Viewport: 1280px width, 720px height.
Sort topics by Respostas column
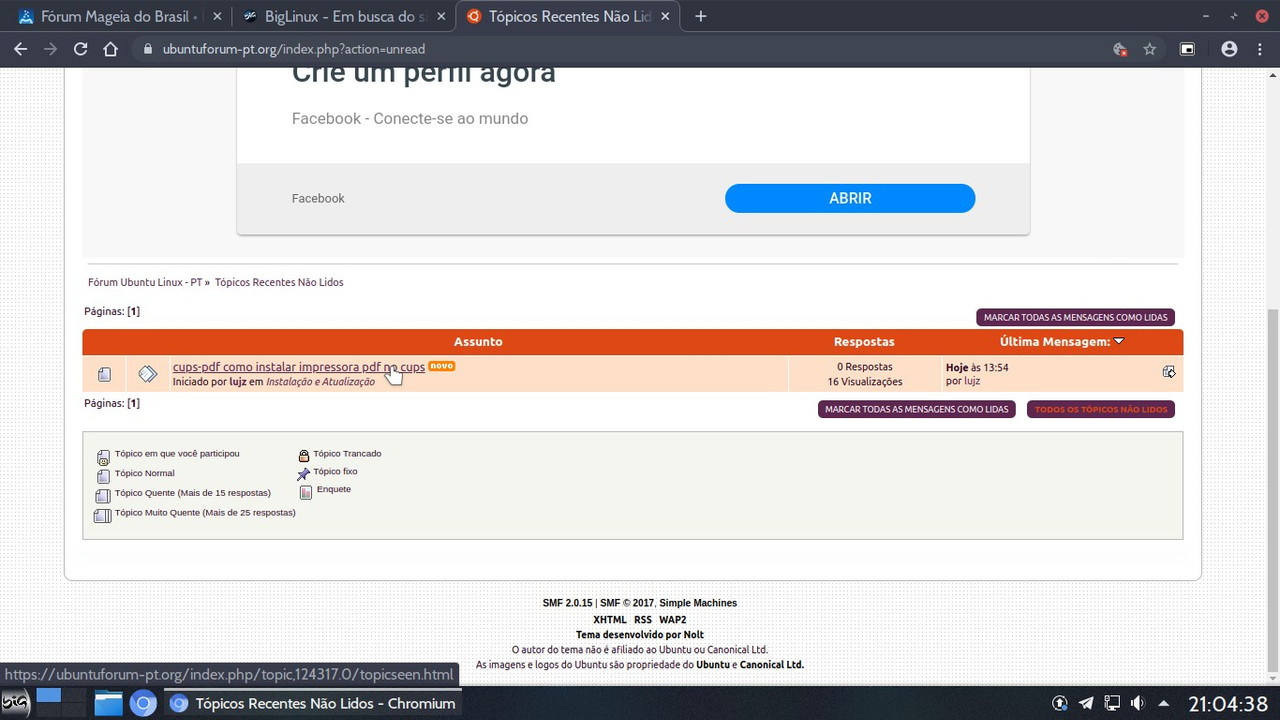click(864, 342)
